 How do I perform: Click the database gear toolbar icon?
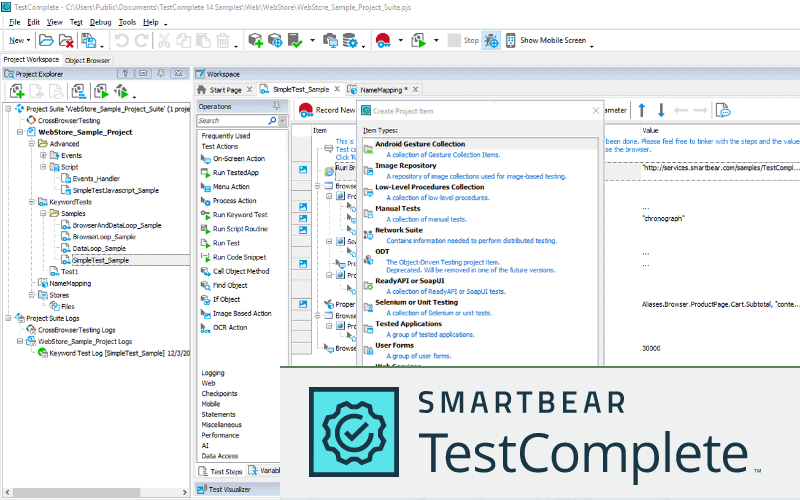pyautogui.click(x=350, y=40)
